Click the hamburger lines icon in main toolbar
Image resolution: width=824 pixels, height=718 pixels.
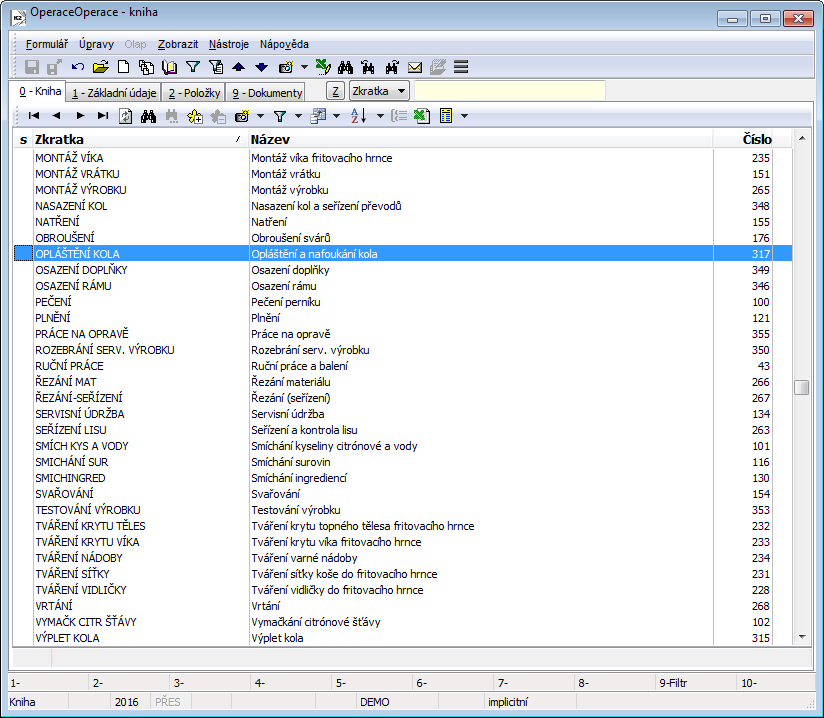point(461,67)
